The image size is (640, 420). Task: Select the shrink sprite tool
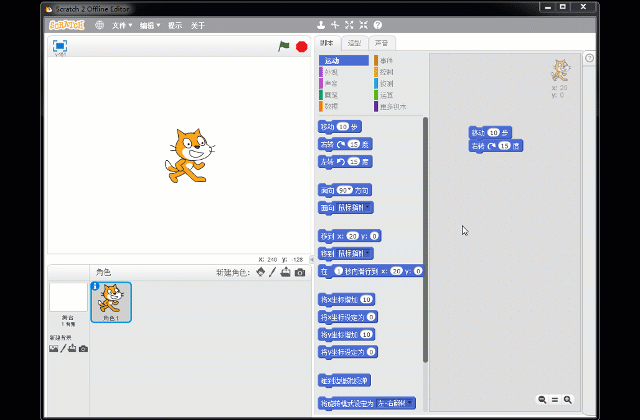(x=363, y=25)
